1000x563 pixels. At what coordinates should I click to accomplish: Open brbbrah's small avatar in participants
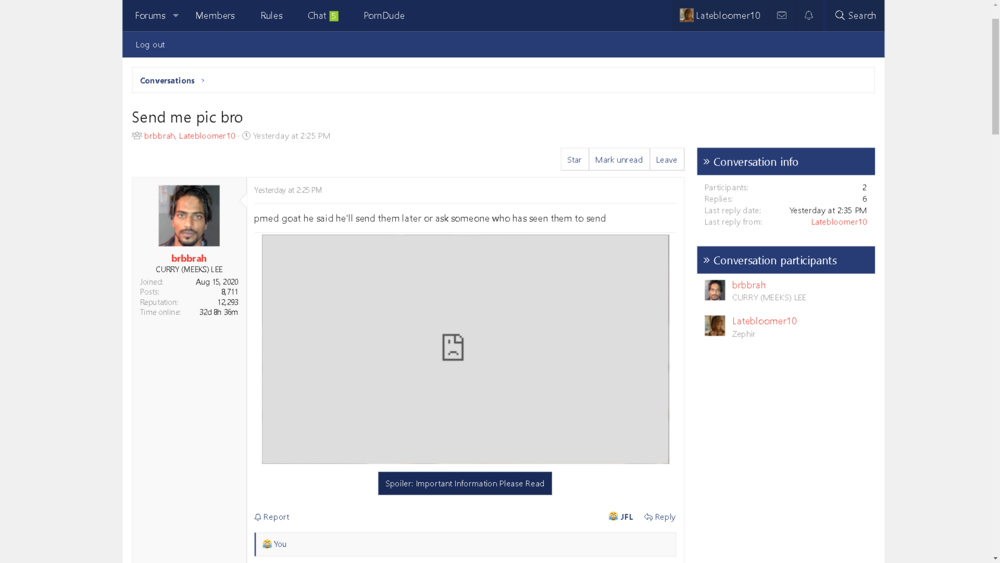714,290
